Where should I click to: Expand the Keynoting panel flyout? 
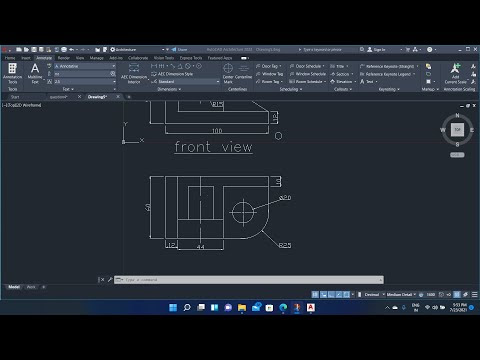pyautogui.click(x=389, y=89)
